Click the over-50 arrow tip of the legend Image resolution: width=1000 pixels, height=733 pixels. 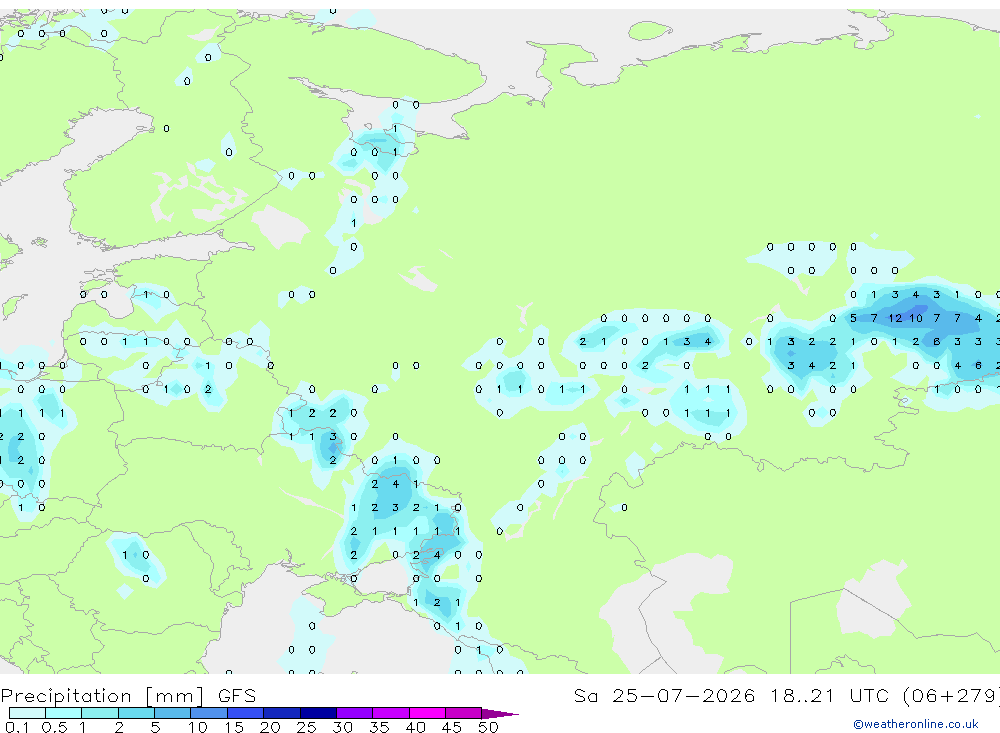click(x=500, y=713)
